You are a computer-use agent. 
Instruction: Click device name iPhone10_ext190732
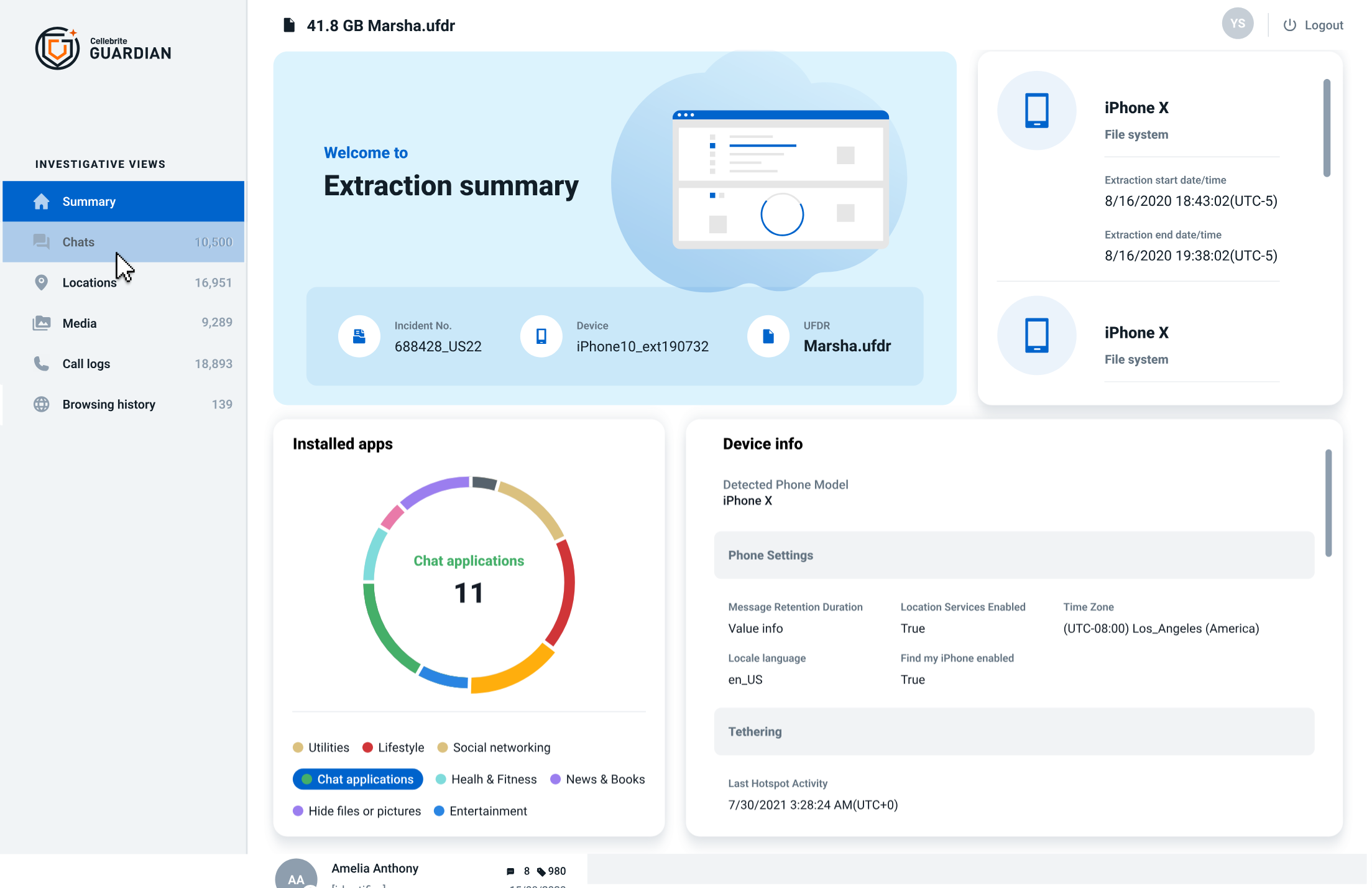642,346
